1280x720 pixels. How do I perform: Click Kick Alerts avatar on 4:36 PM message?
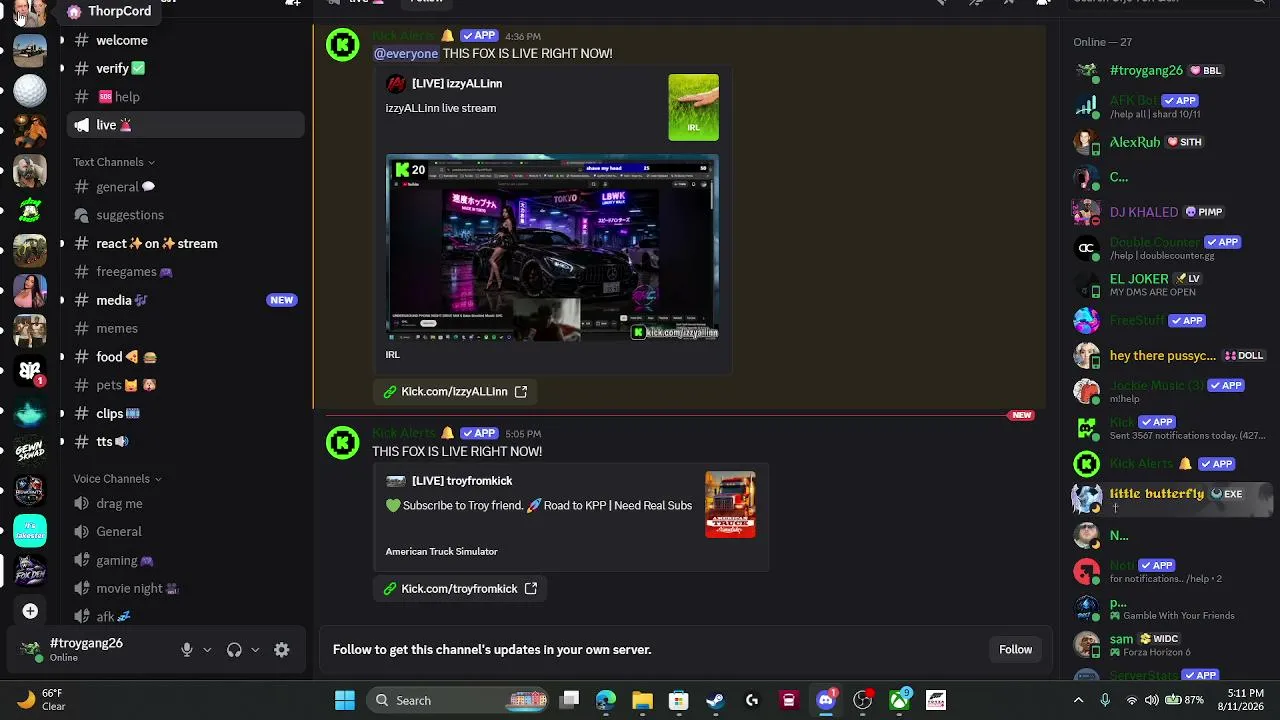[343, 45]
